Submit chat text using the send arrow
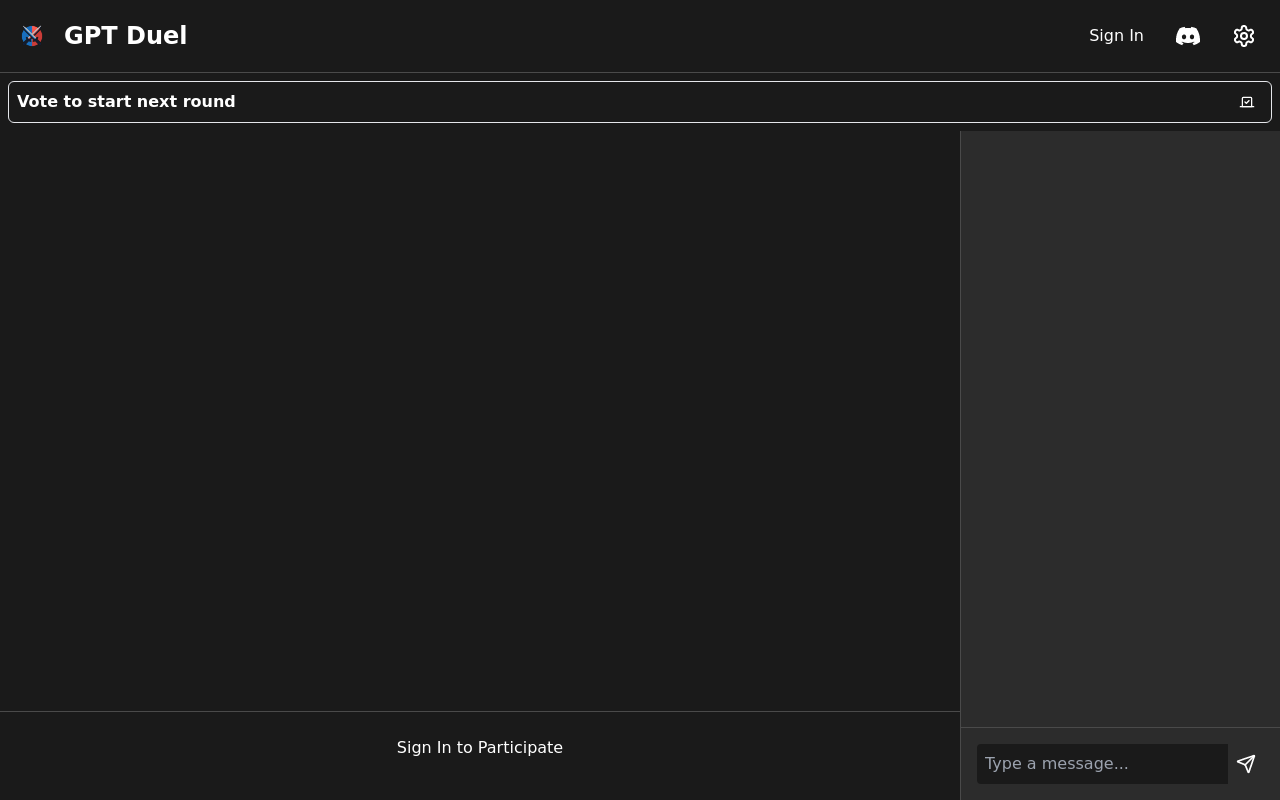Viewport: 1280px width, 800px height. point(1245,764)
